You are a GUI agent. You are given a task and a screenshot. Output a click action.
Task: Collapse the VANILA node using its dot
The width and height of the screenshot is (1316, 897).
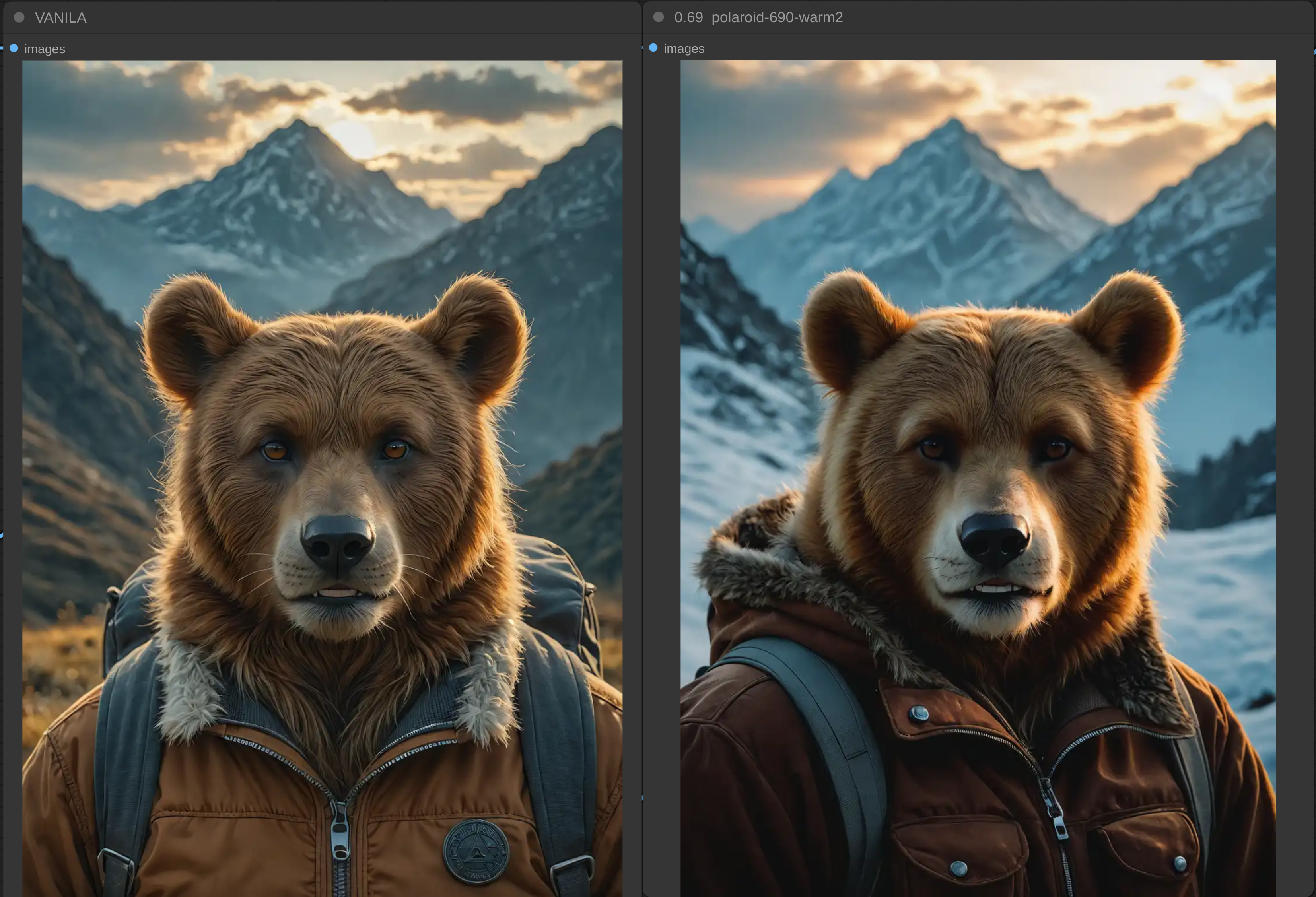click(x=19, y=17)
